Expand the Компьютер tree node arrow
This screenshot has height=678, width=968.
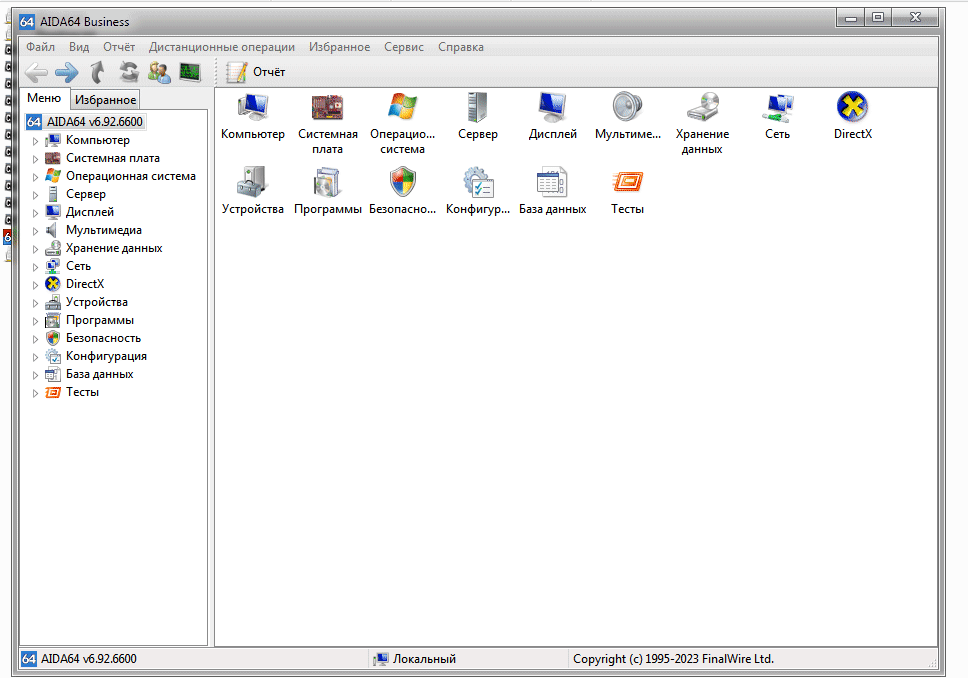coord(35,141)
